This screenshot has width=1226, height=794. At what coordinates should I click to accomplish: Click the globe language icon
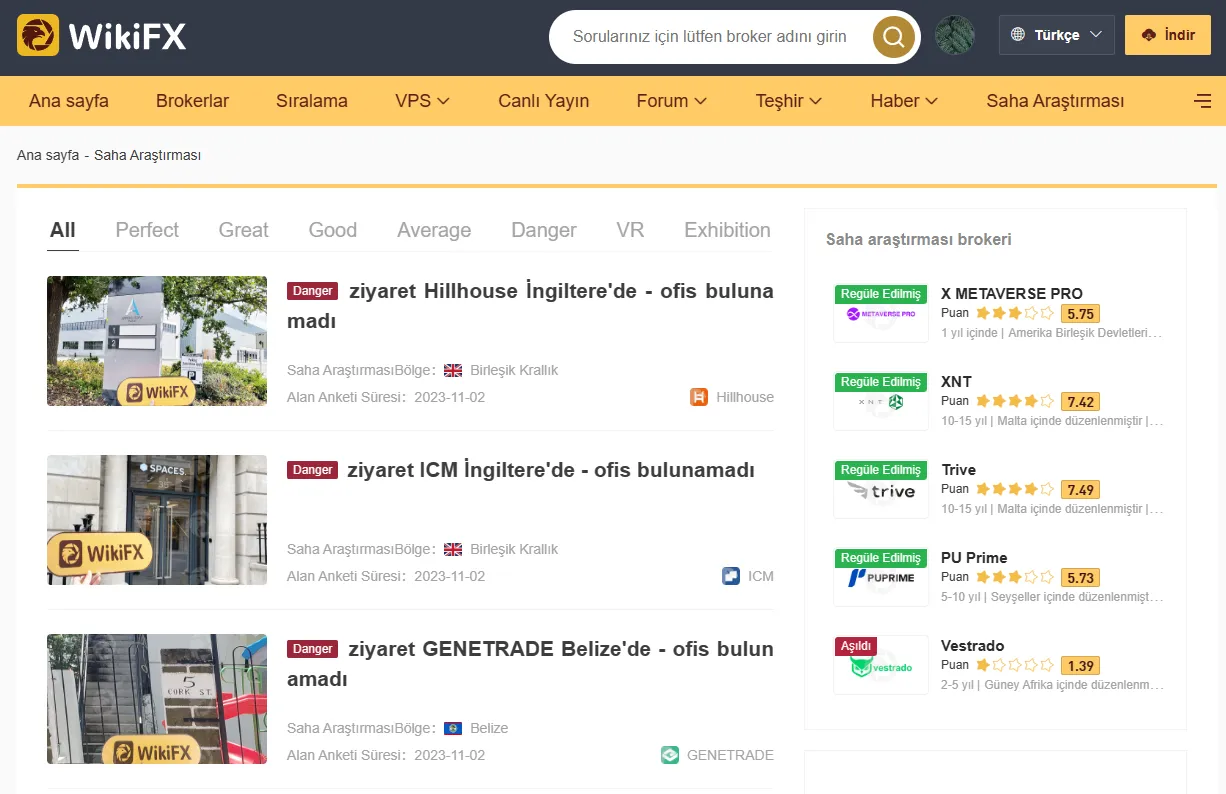1018,35
